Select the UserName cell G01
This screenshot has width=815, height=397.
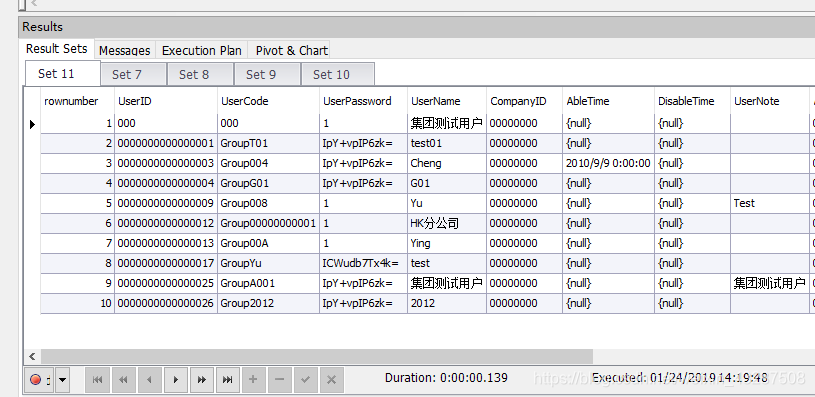(447, 183)
